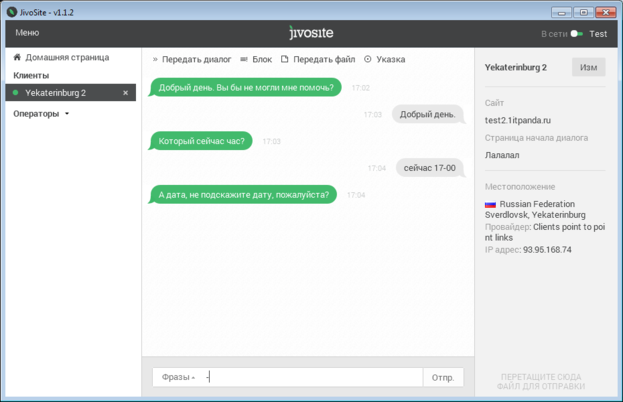Click Передать диалог
The image size is (623, 402).
pyautogui.click(x=196, y=60)
